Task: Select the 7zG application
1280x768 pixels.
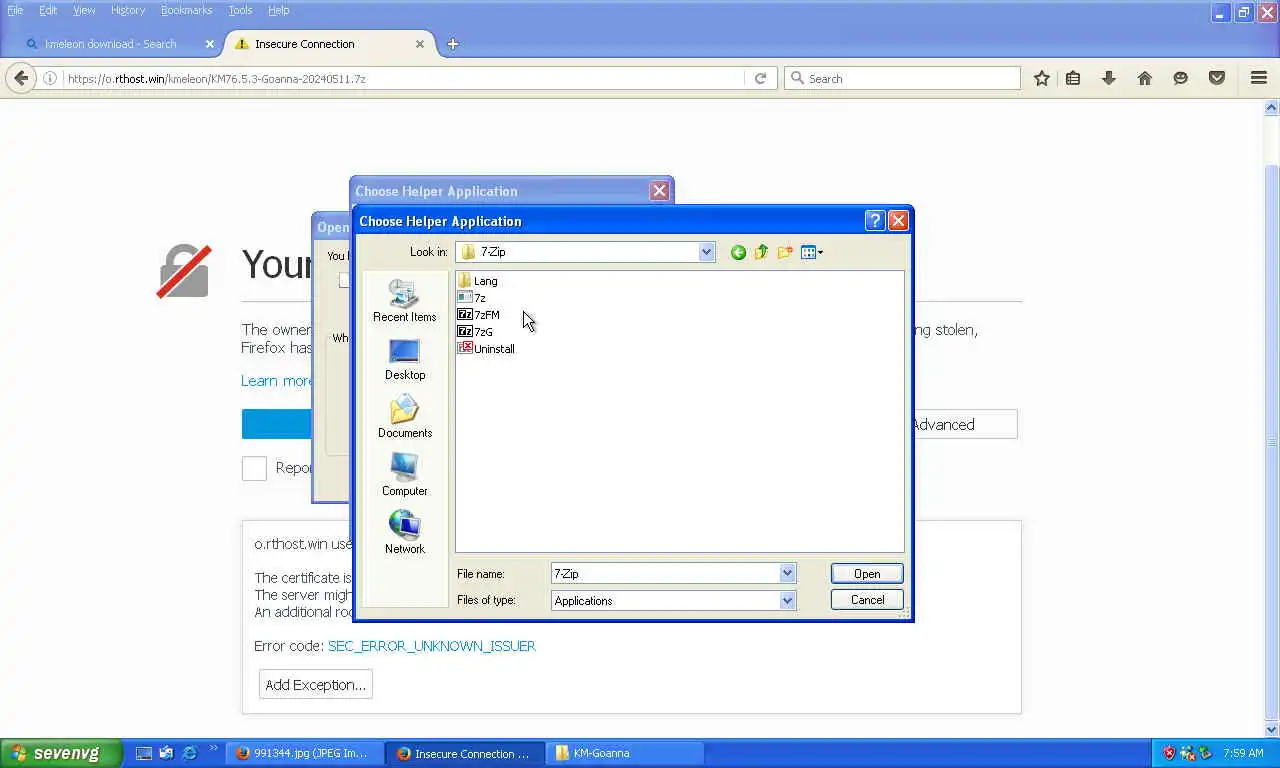Action: click(x=475, y=332)
